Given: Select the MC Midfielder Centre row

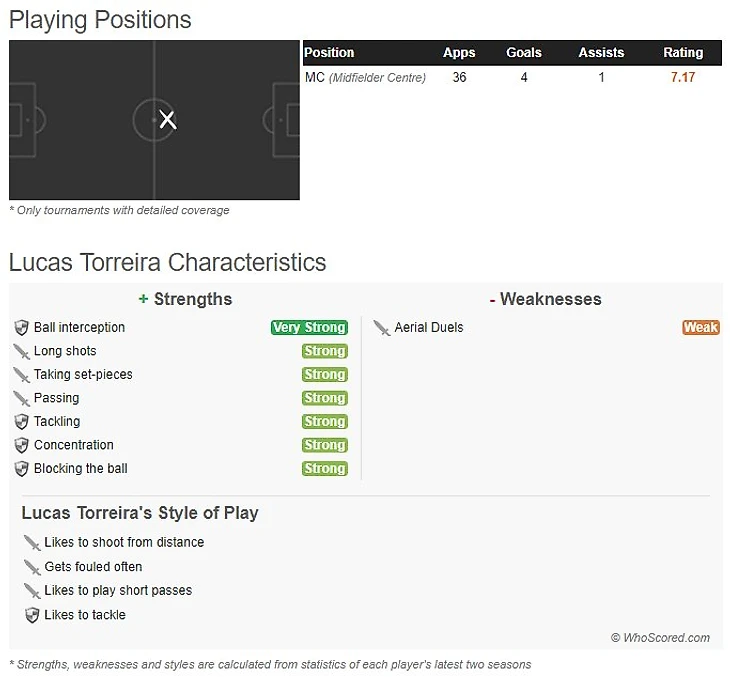Looking at the screenshot, I should (365, 78).
